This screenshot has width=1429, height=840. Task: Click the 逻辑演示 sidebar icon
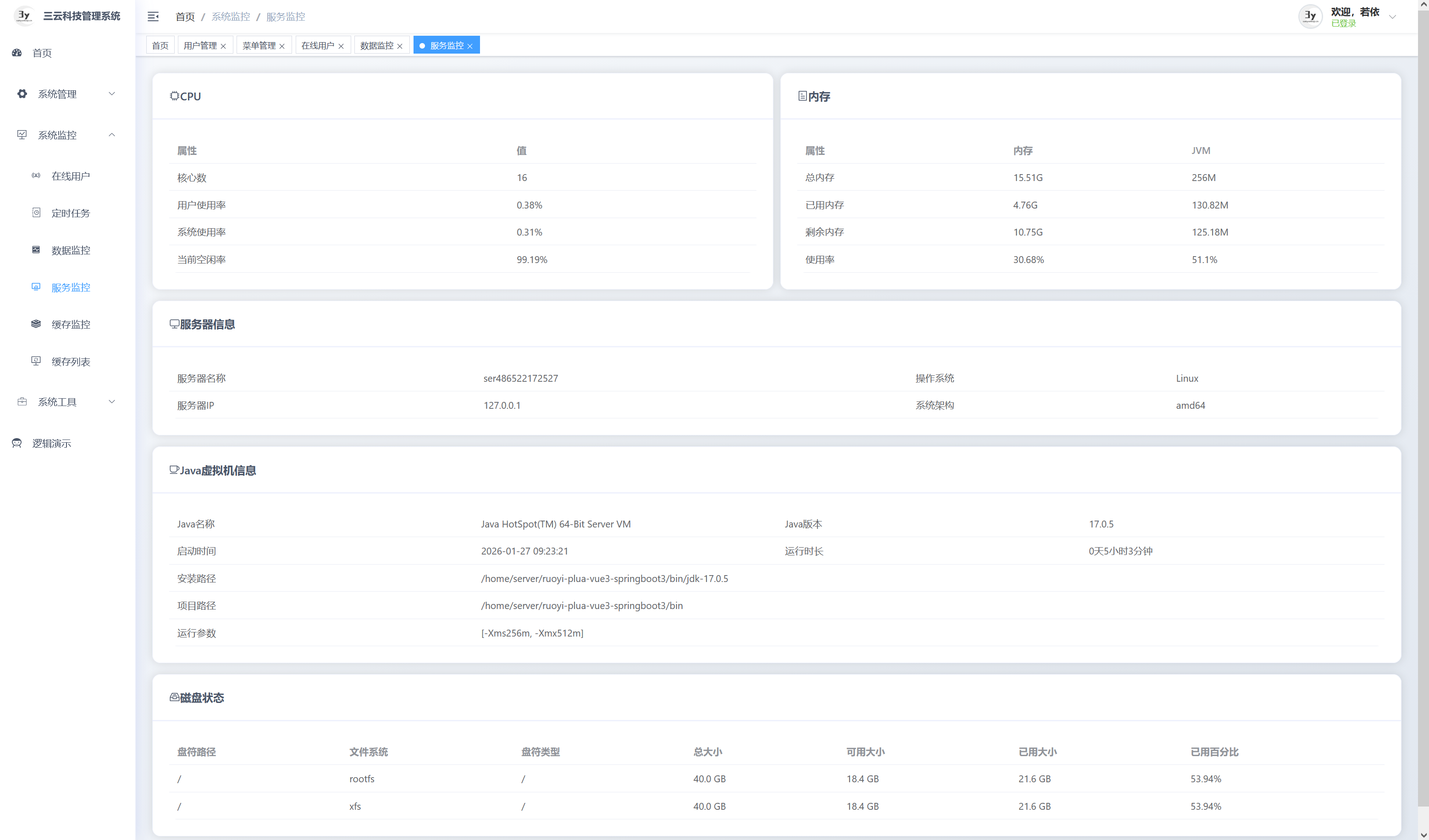17,443
